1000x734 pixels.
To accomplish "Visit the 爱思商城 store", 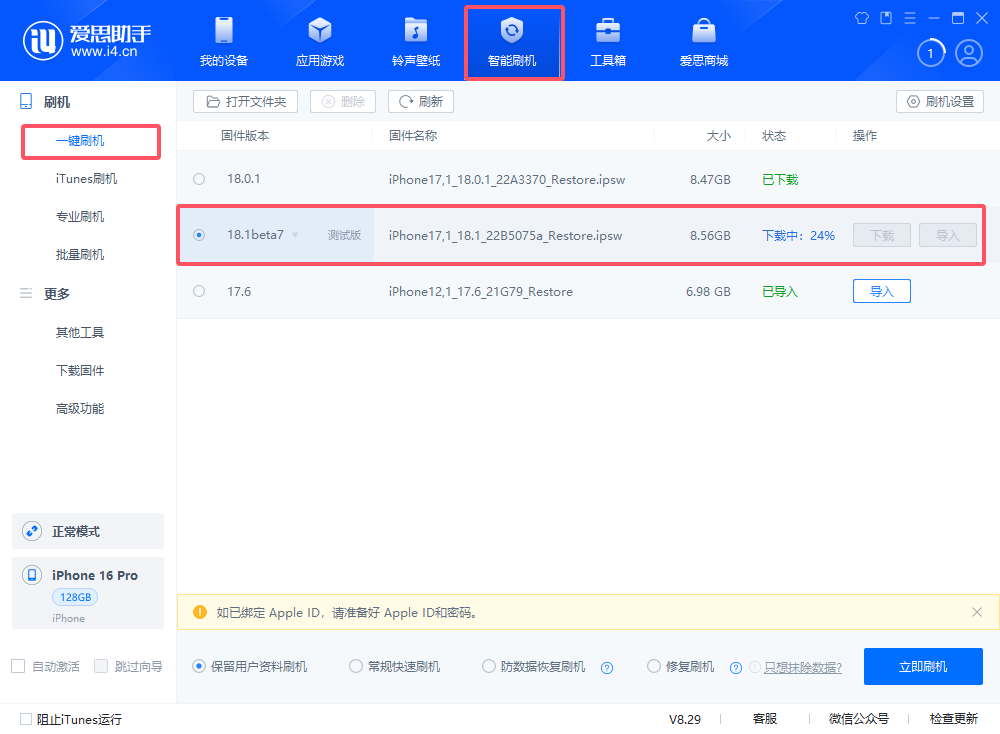I will click(703, 42).
